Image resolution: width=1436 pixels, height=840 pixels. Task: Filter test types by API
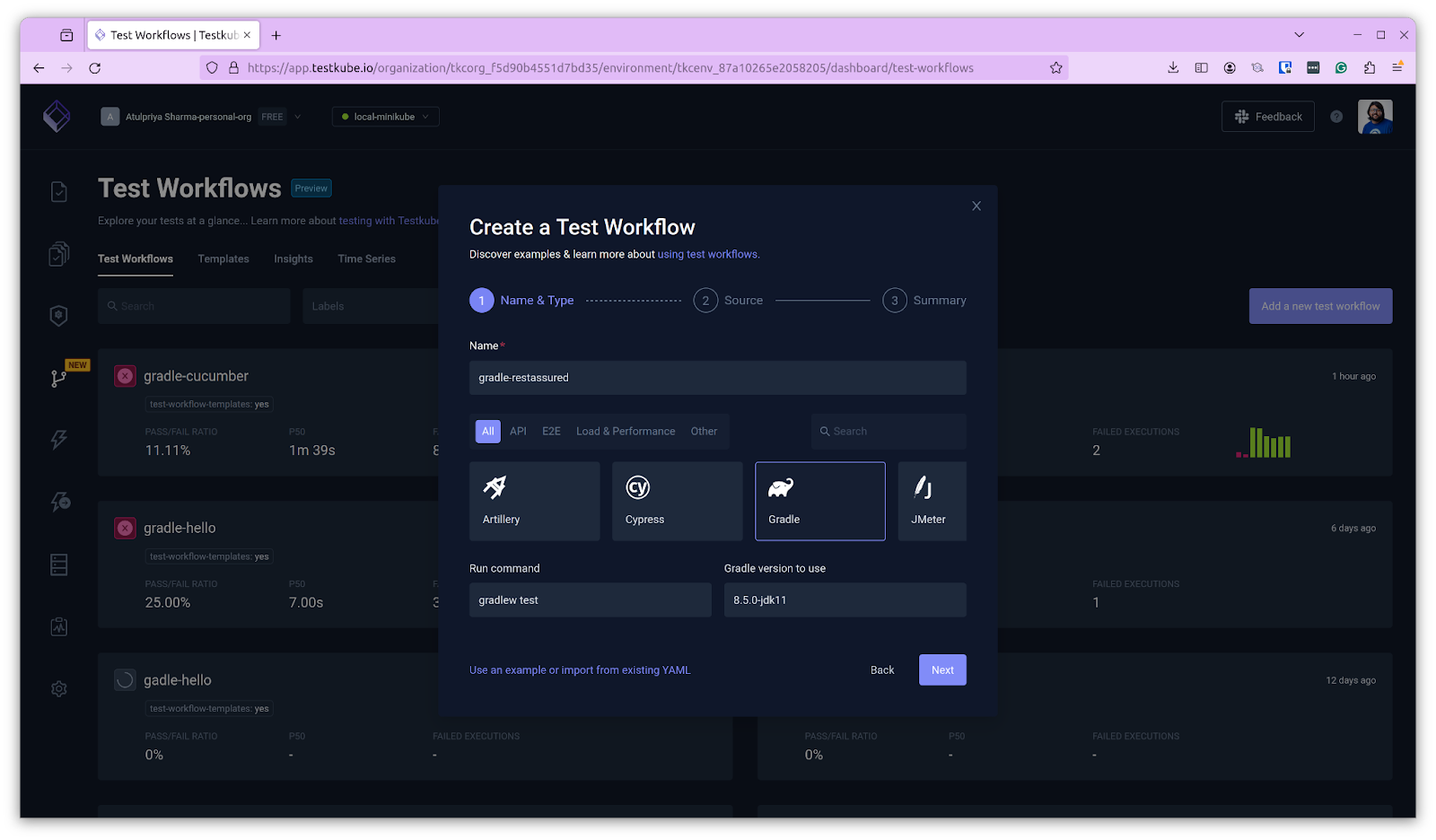click(x=518, y=432)
